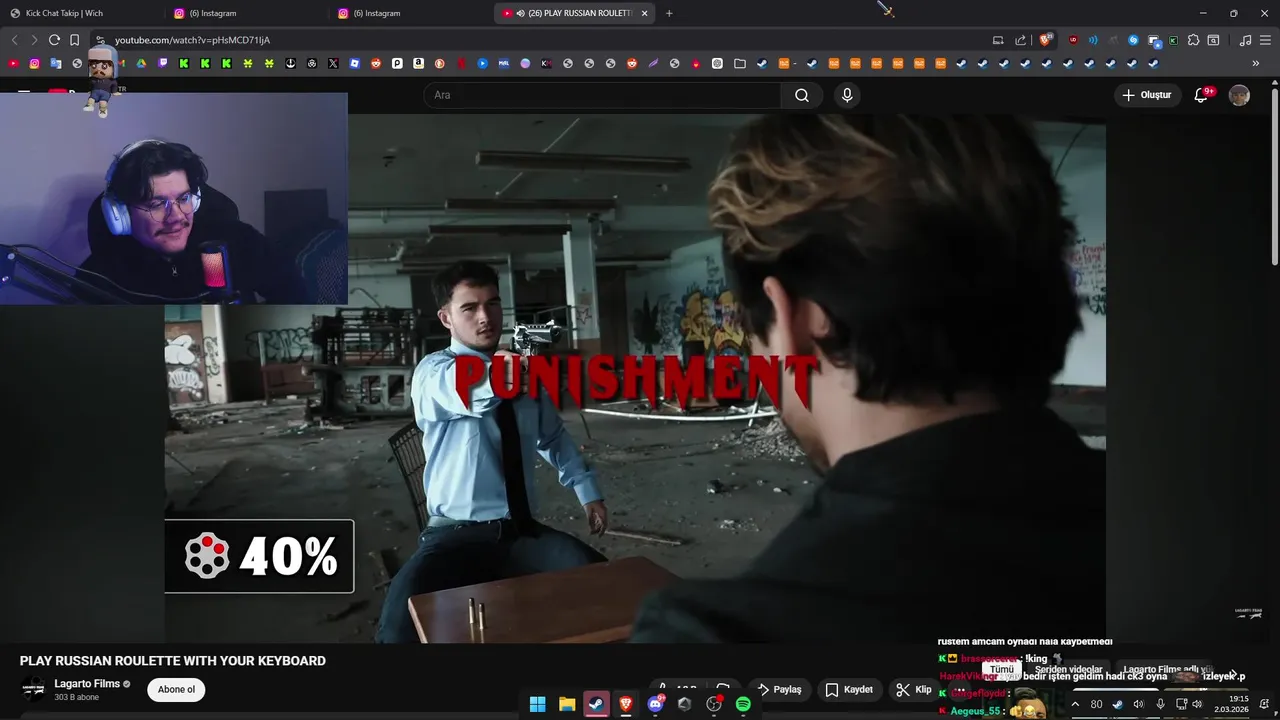Click the Kaydet save button
Viewport: 1280px width, 720px height.
coord(849,689)
